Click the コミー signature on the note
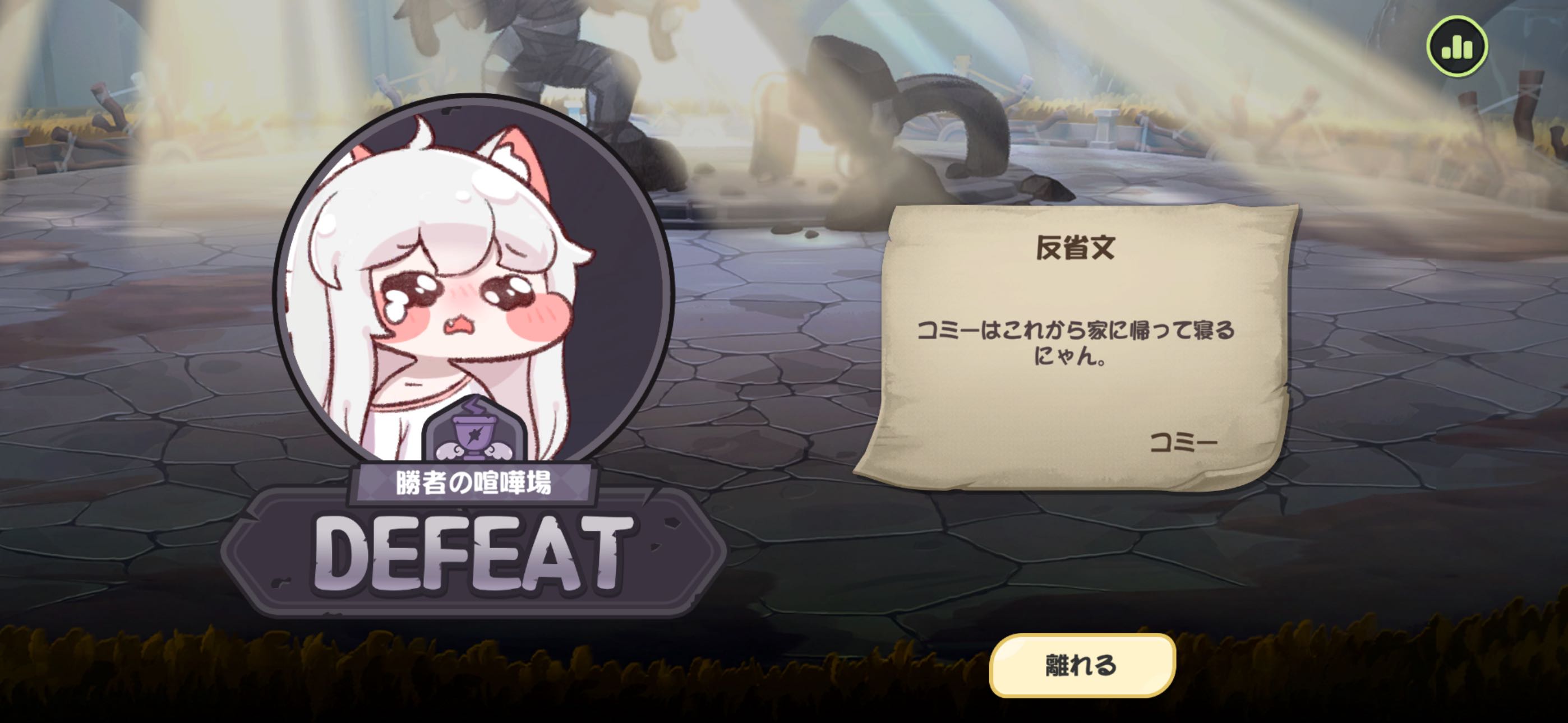1568x723 pixels. tap(1184, 442)
